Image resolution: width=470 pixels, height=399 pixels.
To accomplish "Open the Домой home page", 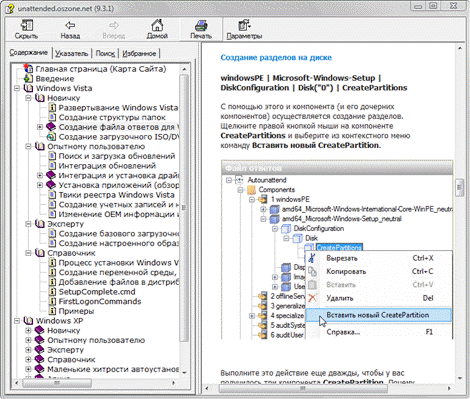I will (157, 29).
